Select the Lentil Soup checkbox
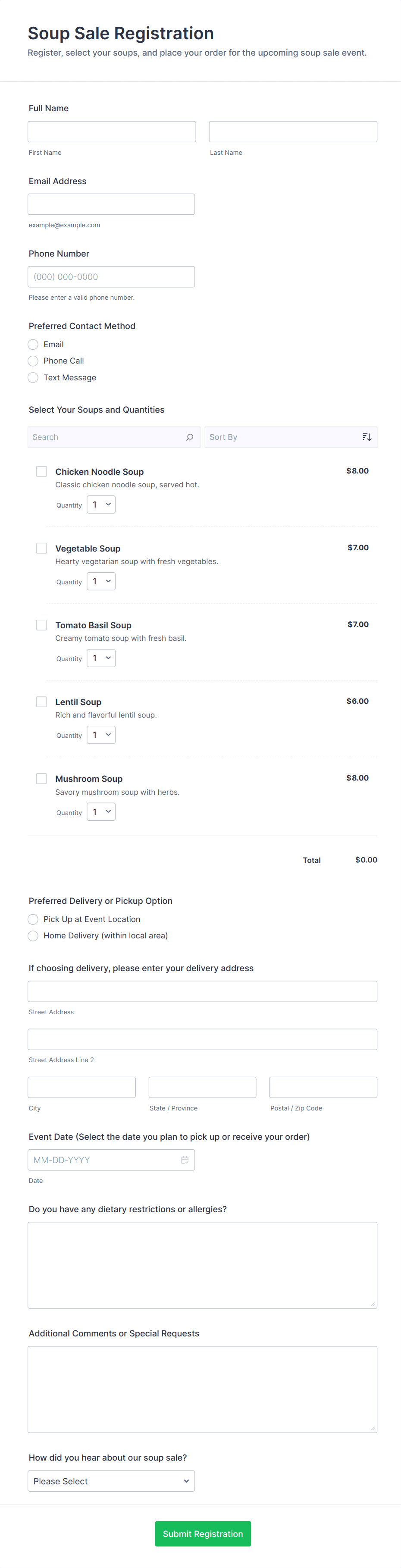 (x=41, y=701)
